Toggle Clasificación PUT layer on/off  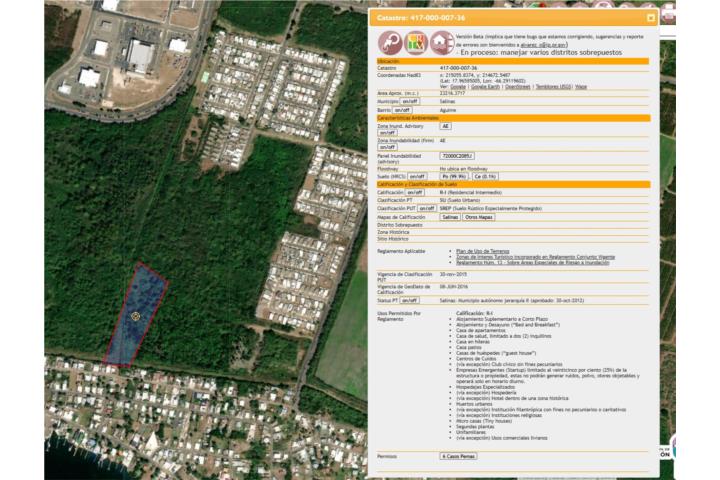(427, 209)
